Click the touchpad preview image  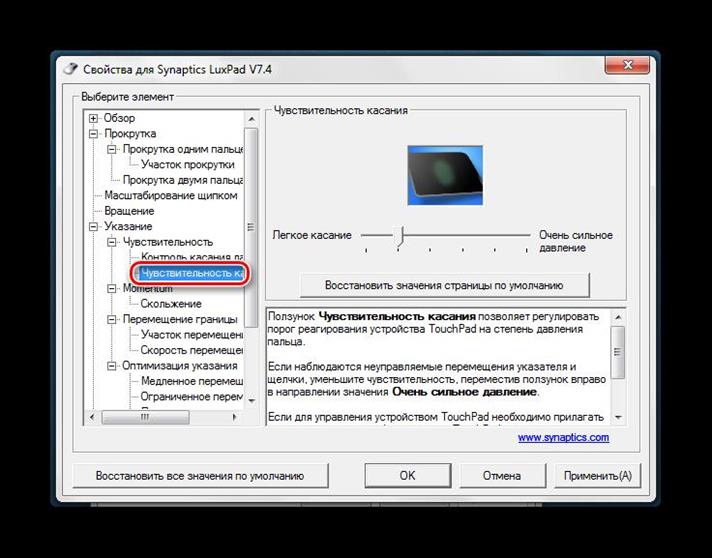click(x=447, y=174)
